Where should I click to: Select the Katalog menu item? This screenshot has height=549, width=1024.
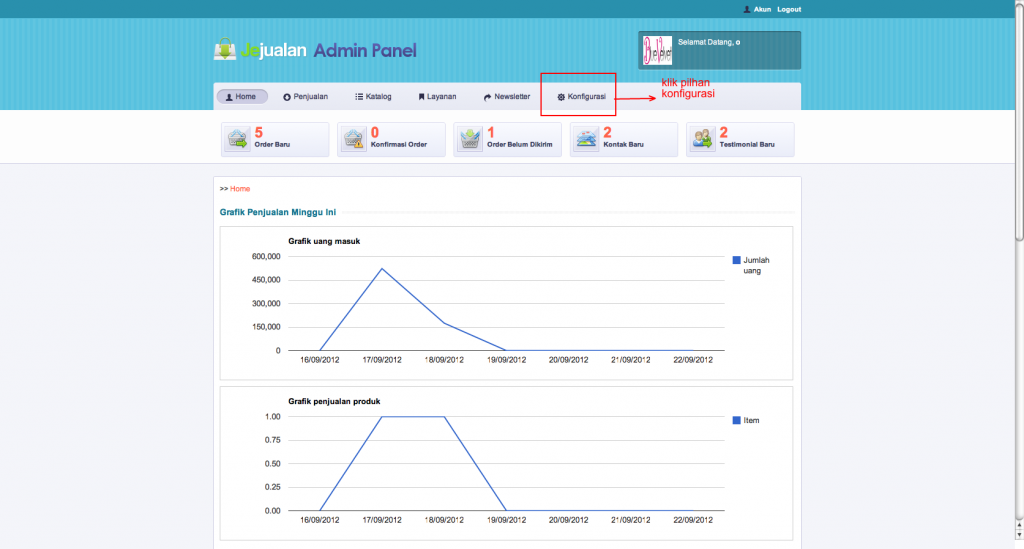point(373,97)
